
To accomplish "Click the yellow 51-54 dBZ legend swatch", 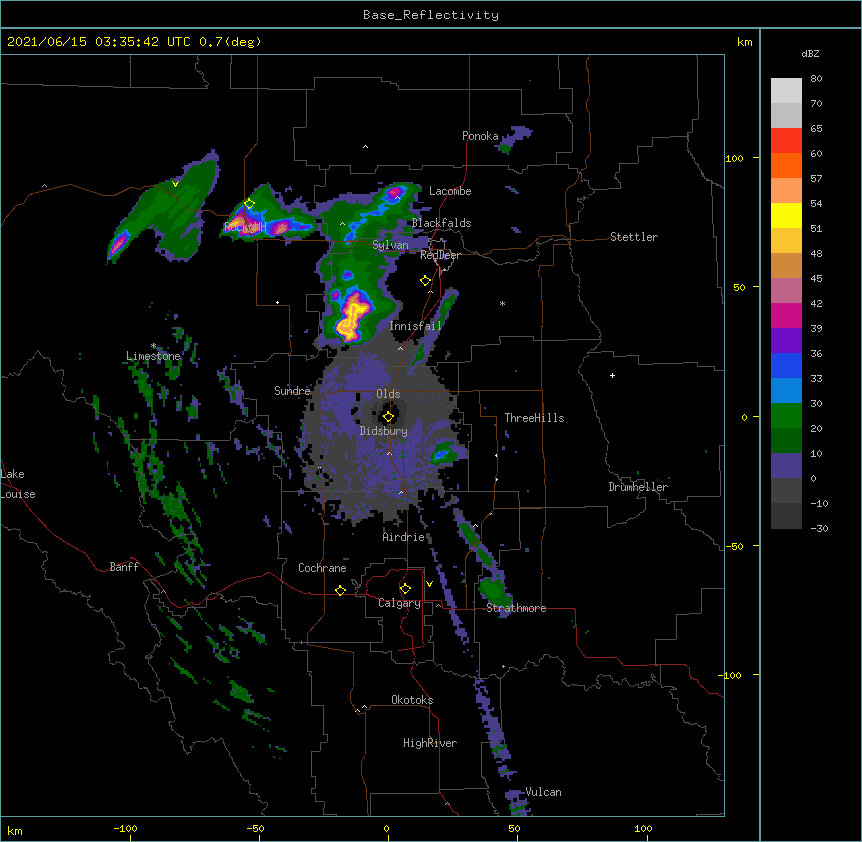I will tap(786, 215).
